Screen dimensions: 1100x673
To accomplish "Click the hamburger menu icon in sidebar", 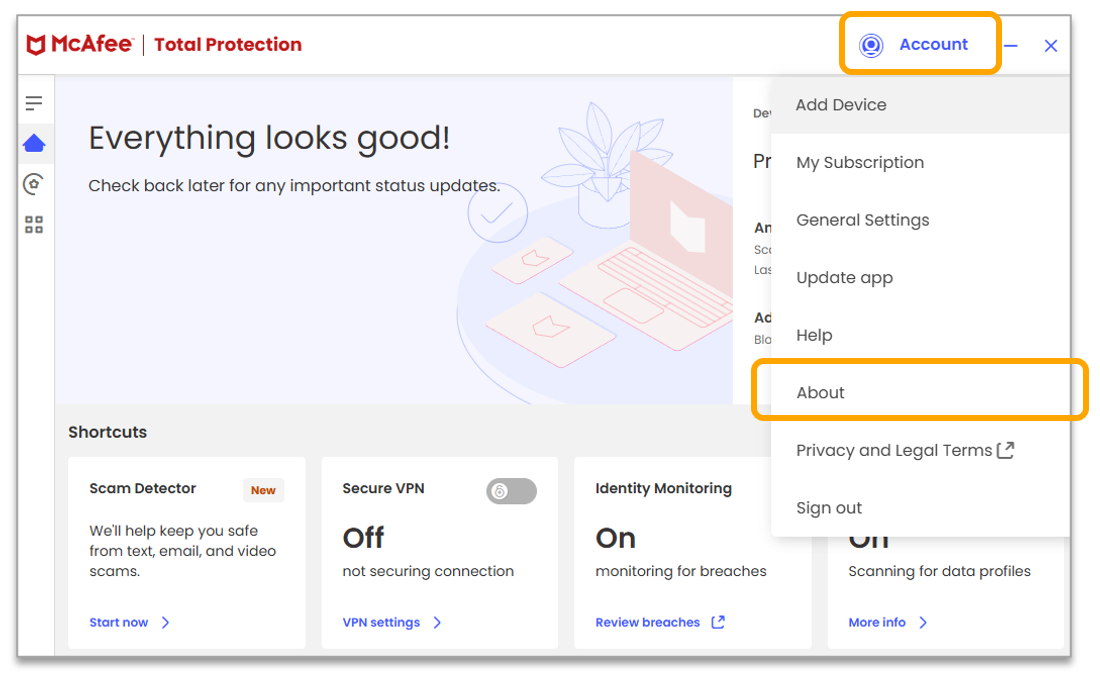I will click(34, 103).
